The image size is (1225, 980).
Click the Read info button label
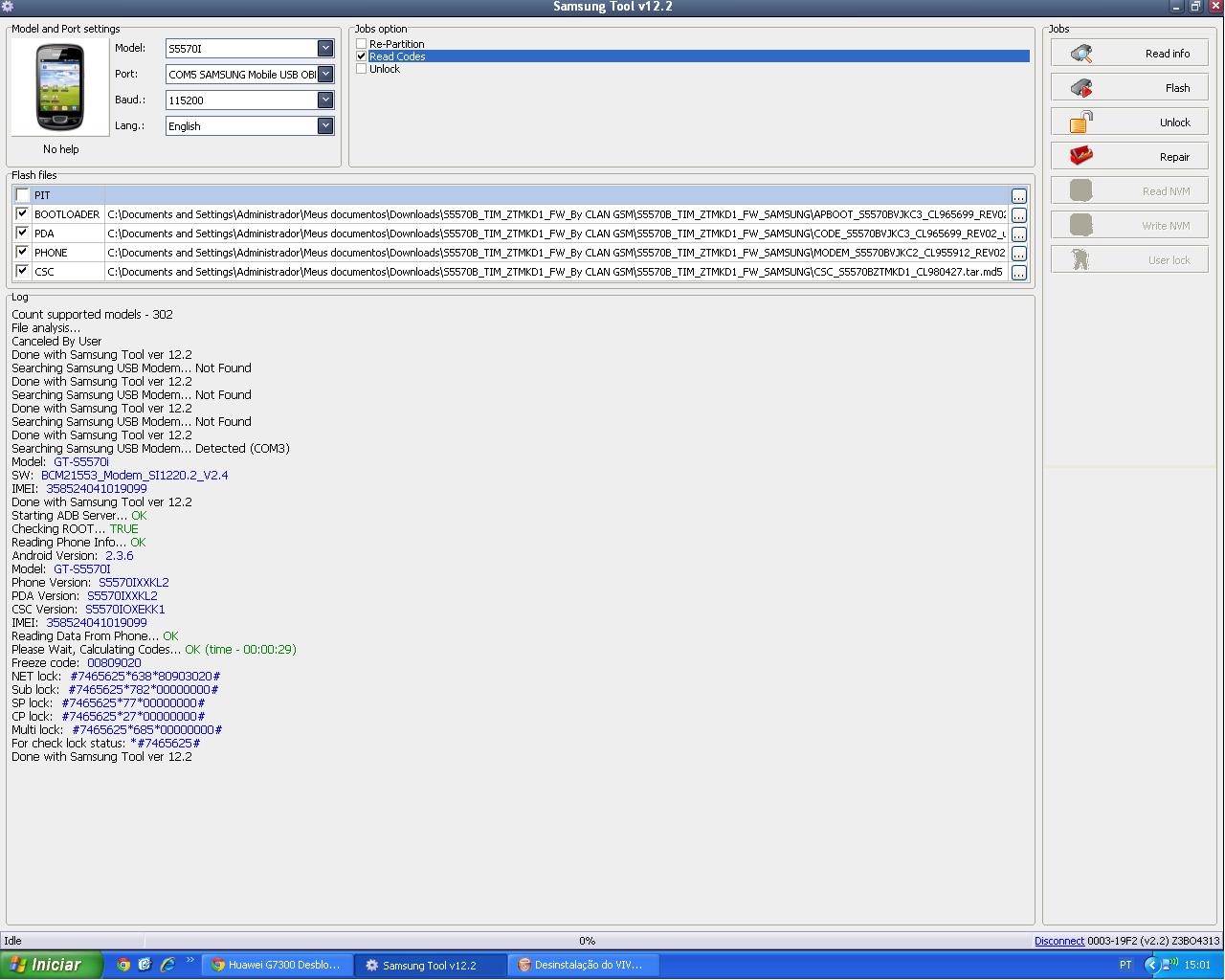point(1168,54)
